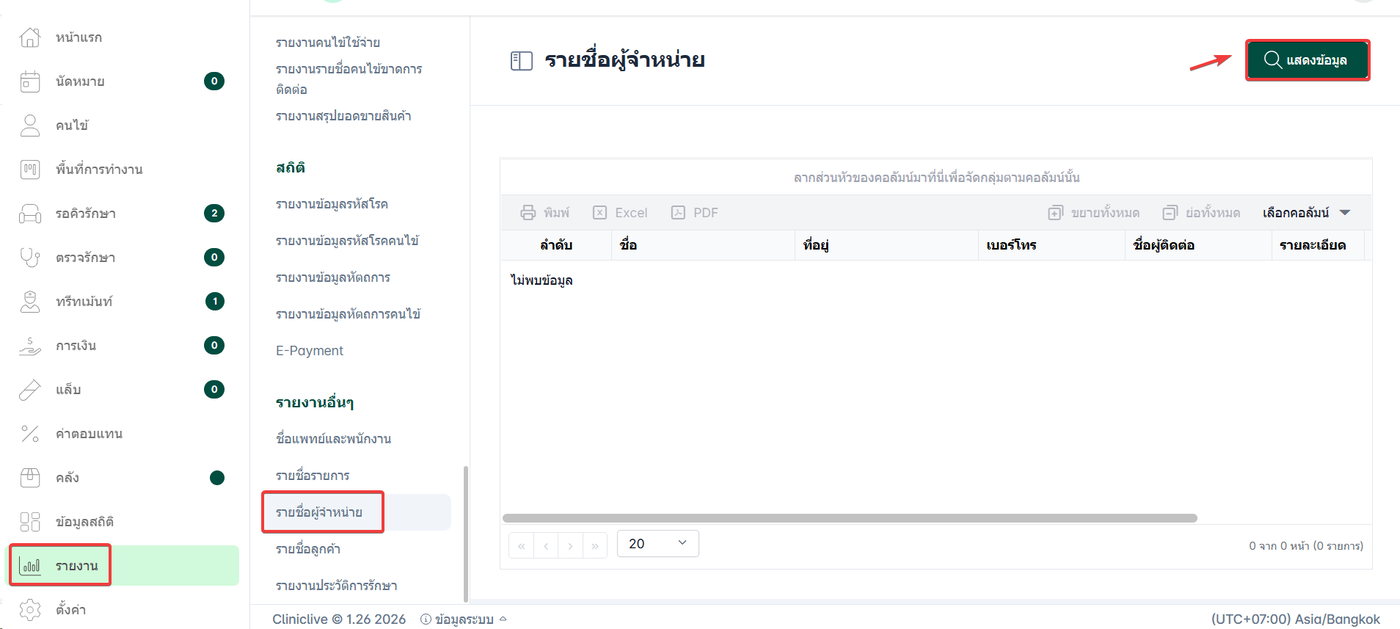Screen dimensions: 1400x629
Task: Click the magnifier icon in the แสดงข้อมูล button
Action: coord(1273,60)
